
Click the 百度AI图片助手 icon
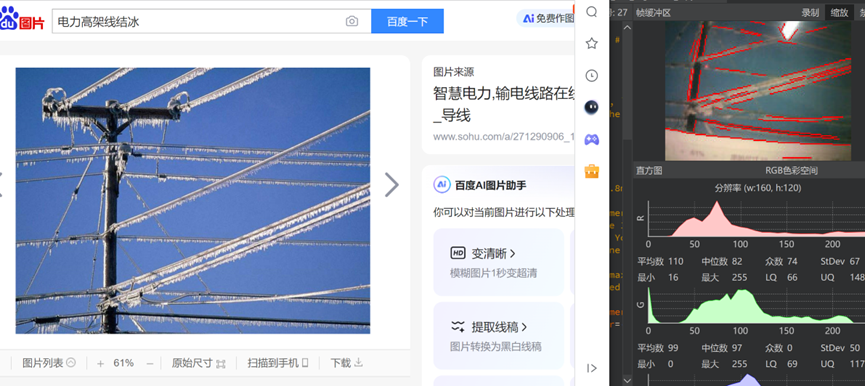[441, 185]
